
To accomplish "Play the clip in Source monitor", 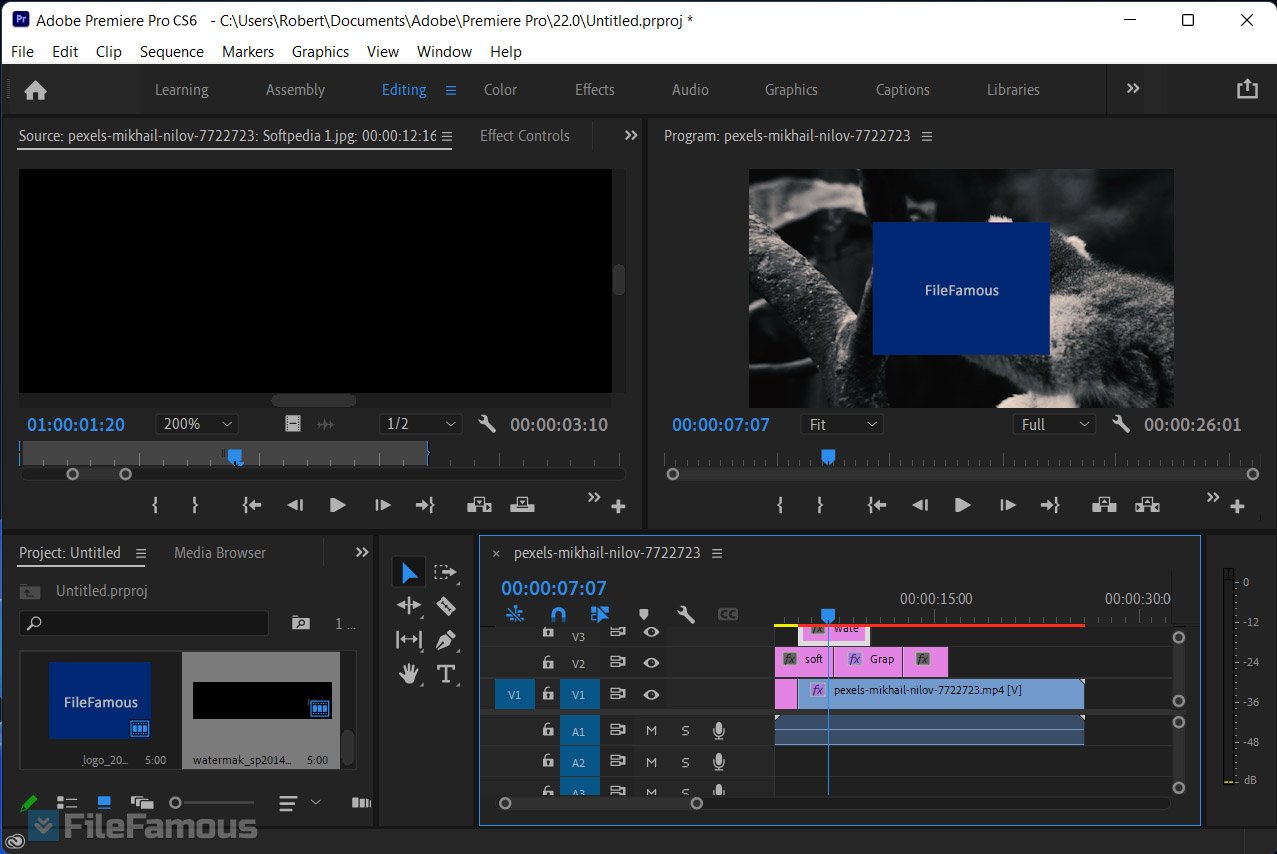I will (337, 505).
